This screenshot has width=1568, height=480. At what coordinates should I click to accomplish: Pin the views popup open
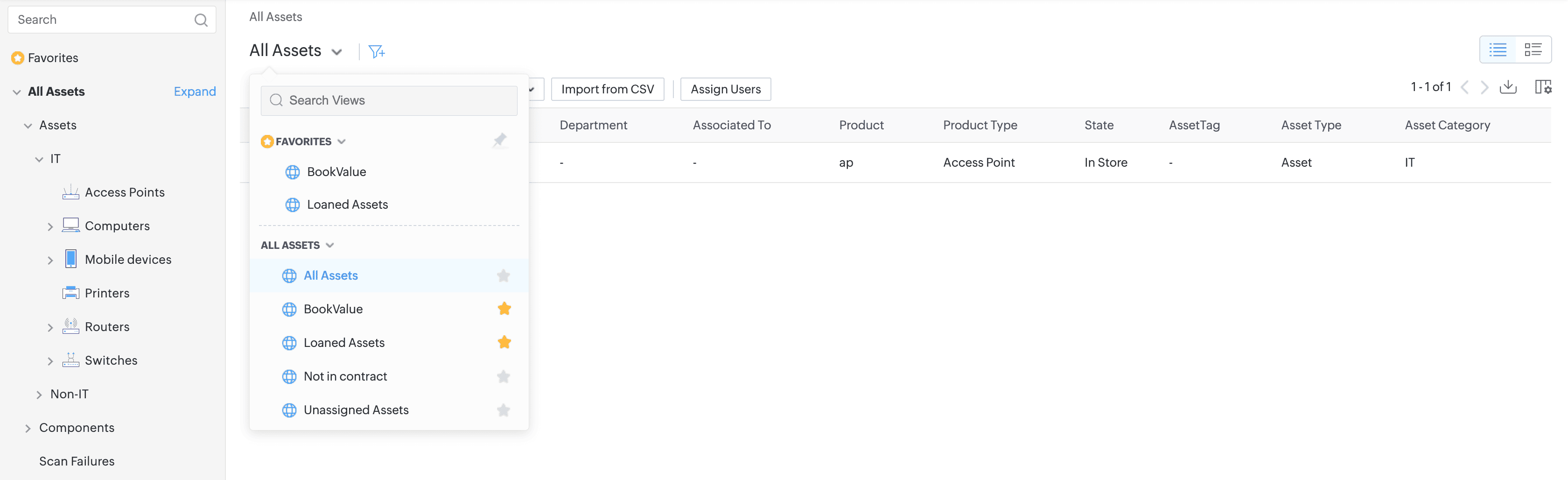tap(500, 140)
